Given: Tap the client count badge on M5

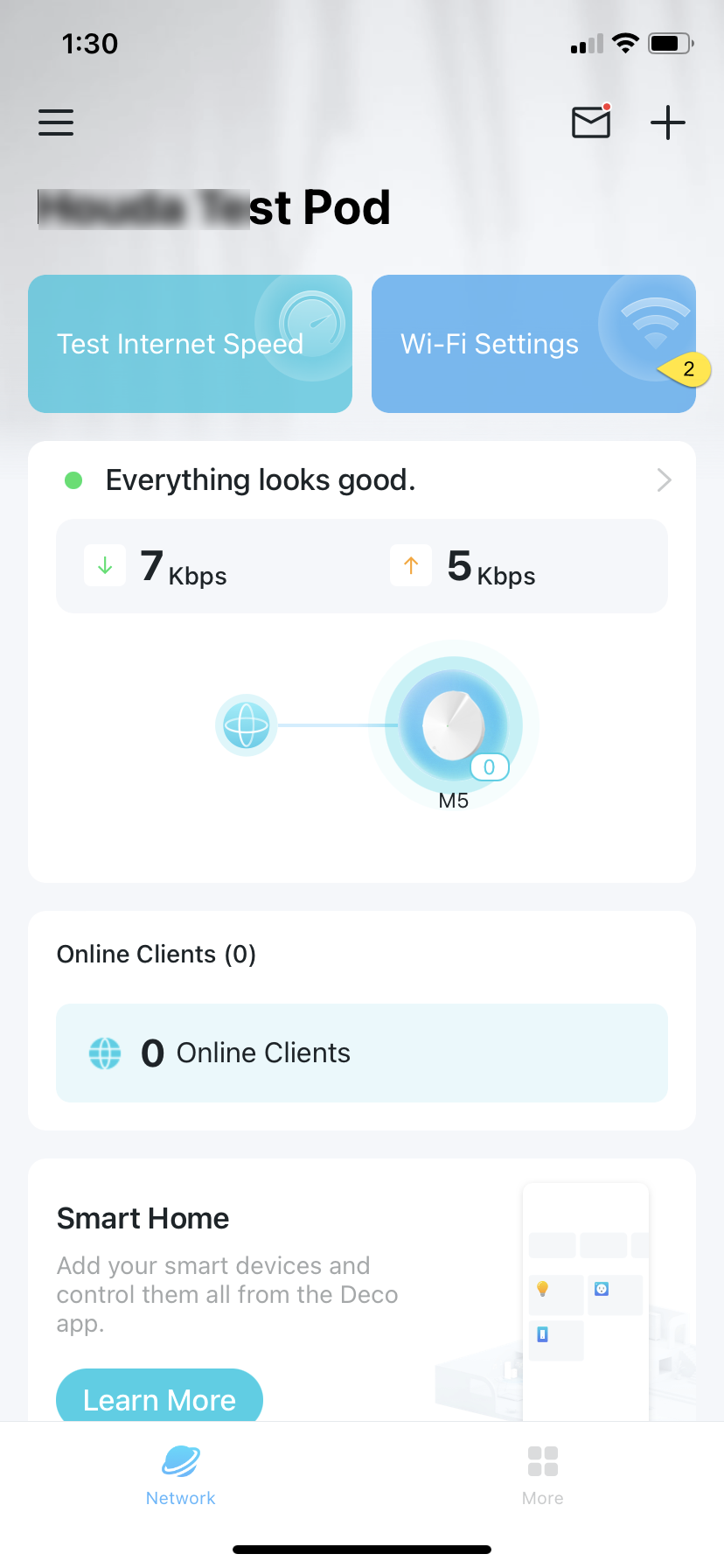Looking at the screenshot, I should coord(490,767).
